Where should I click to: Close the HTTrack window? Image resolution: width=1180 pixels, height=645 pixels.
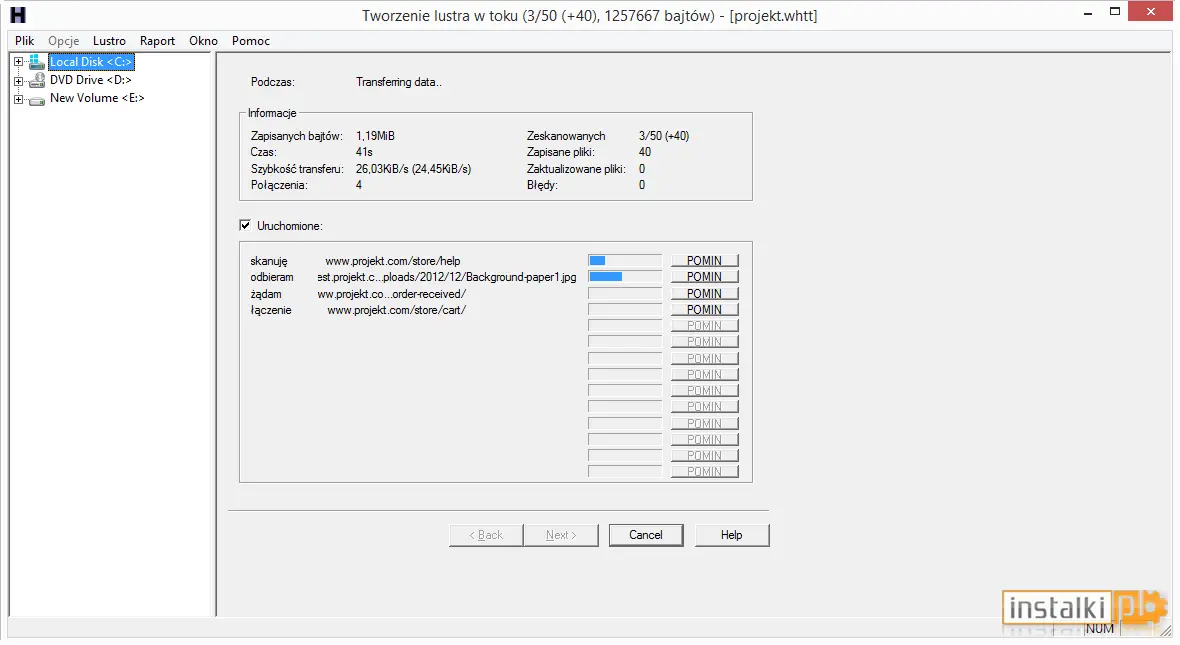pyautogui.click(x=1151, y=11)
